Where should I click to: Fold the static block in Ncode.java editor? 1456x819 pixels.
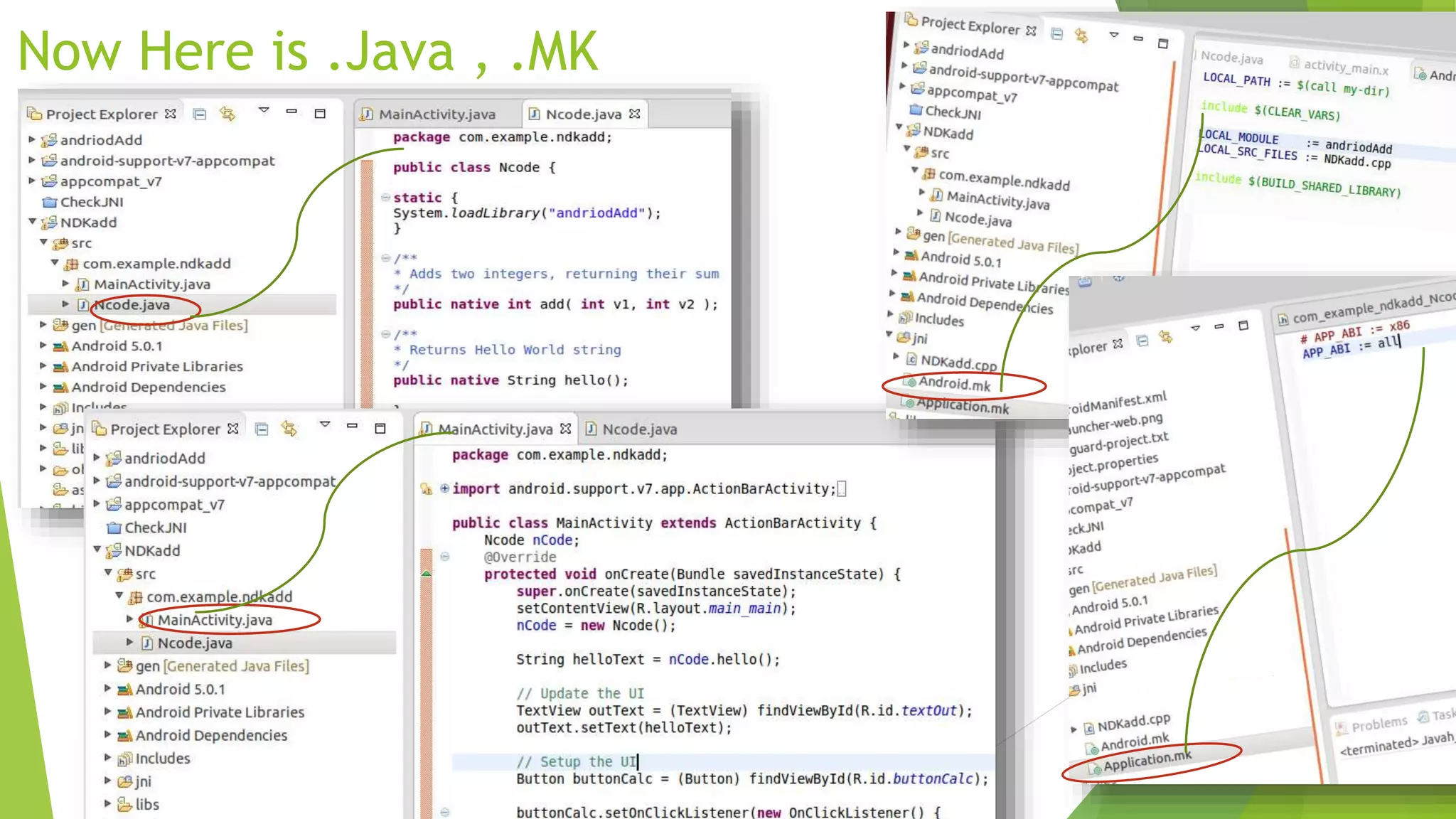point(385,197)
